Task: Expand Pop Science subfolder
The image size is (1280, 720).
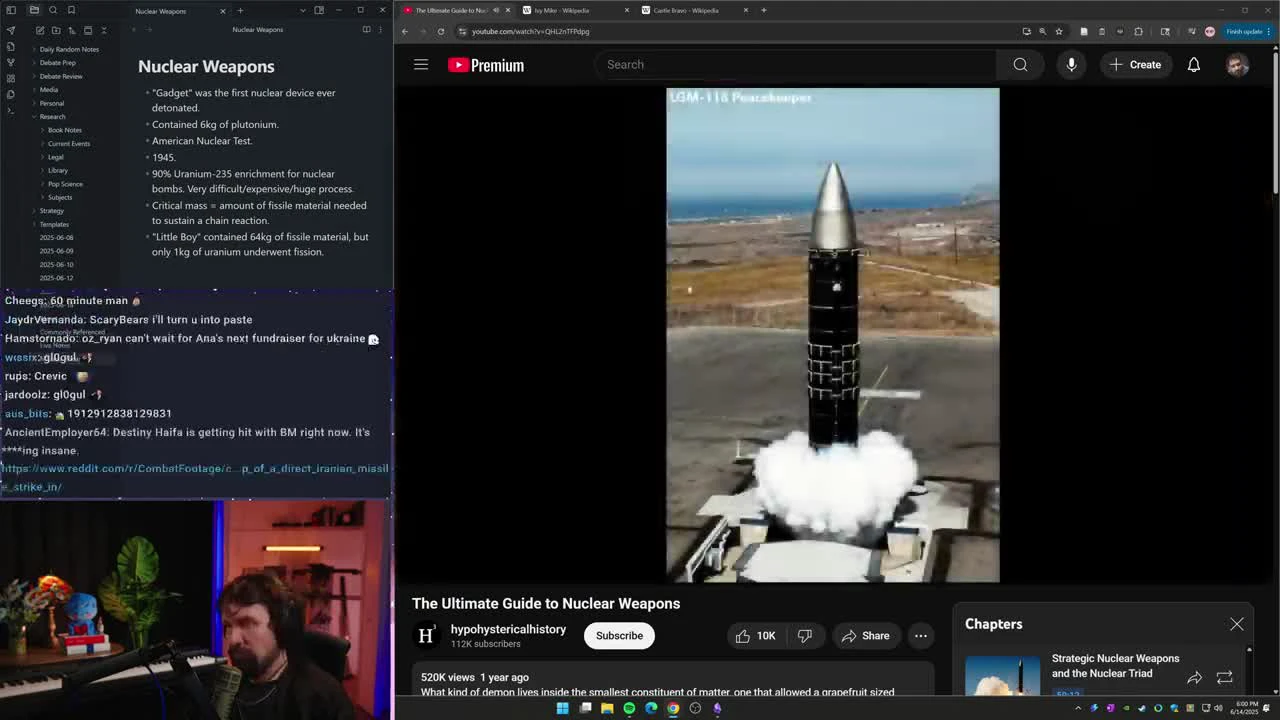Action: point(65,184)
